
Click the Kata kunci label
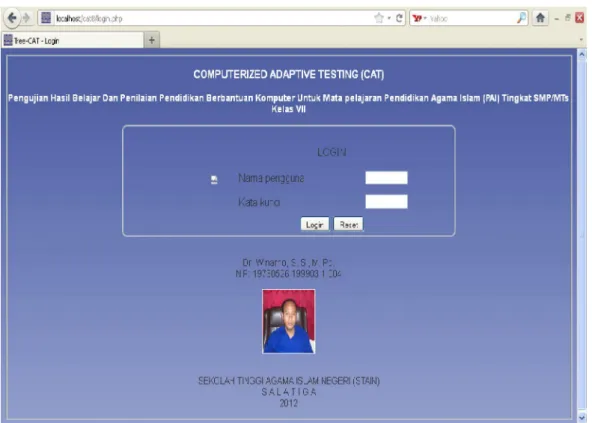coord(259,202)
